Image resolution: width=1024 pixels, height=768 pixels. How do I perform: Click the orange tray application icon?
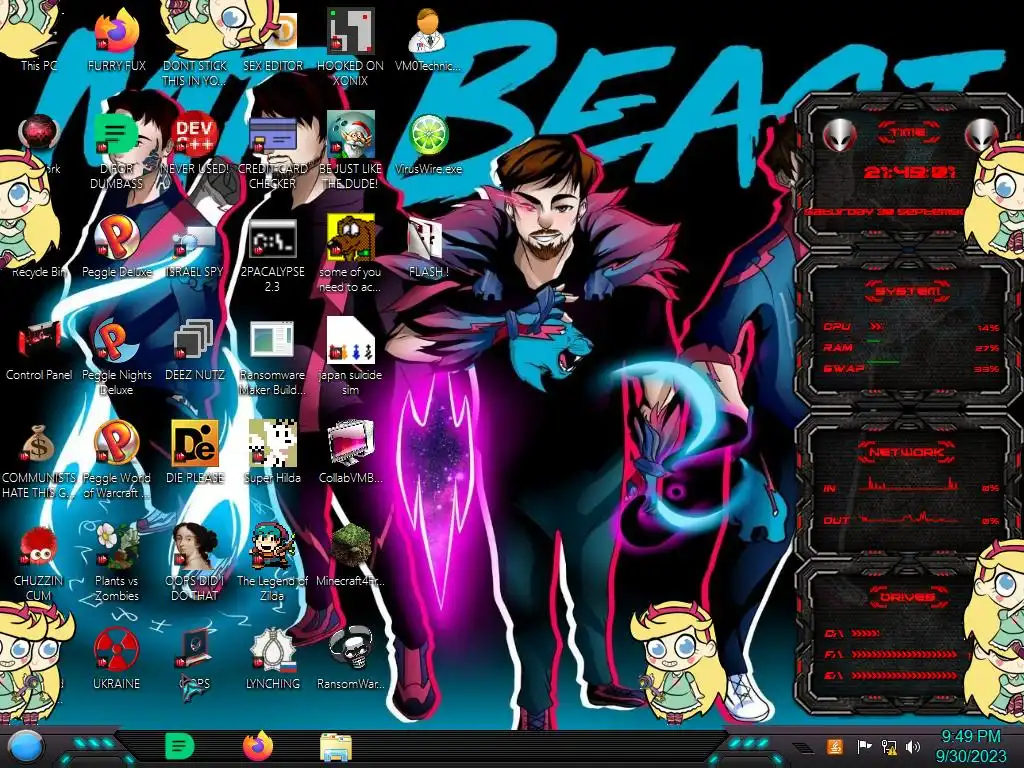tap(834, 746)
